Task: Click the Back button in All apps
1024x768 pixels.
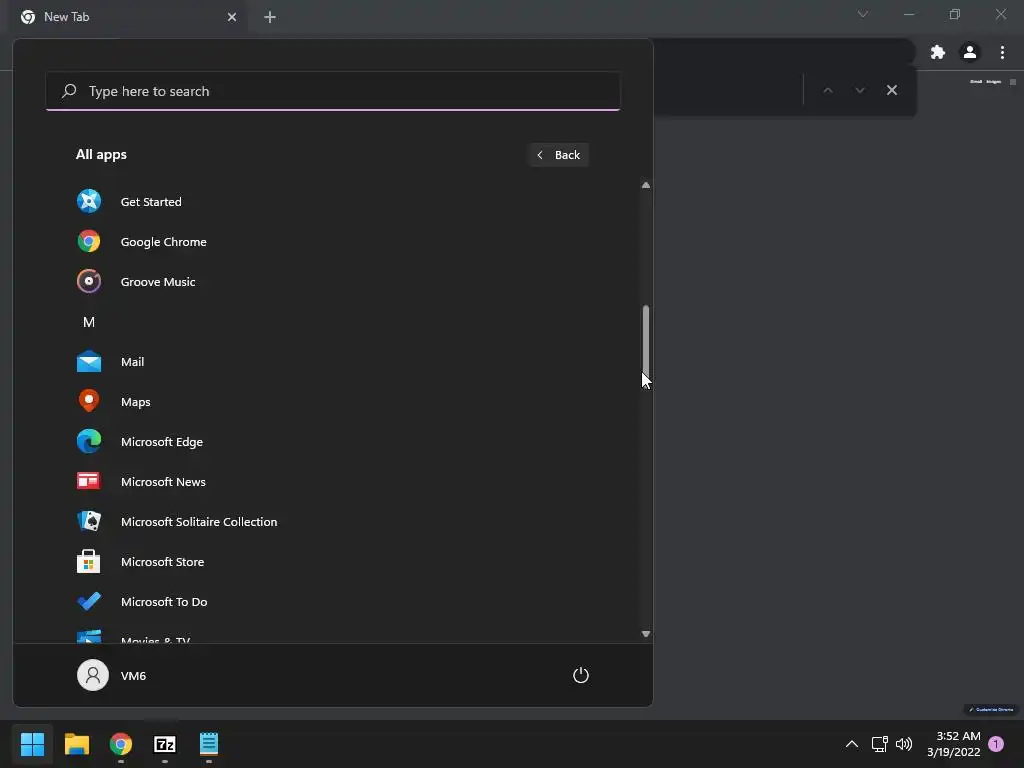Action: (558, 155)
